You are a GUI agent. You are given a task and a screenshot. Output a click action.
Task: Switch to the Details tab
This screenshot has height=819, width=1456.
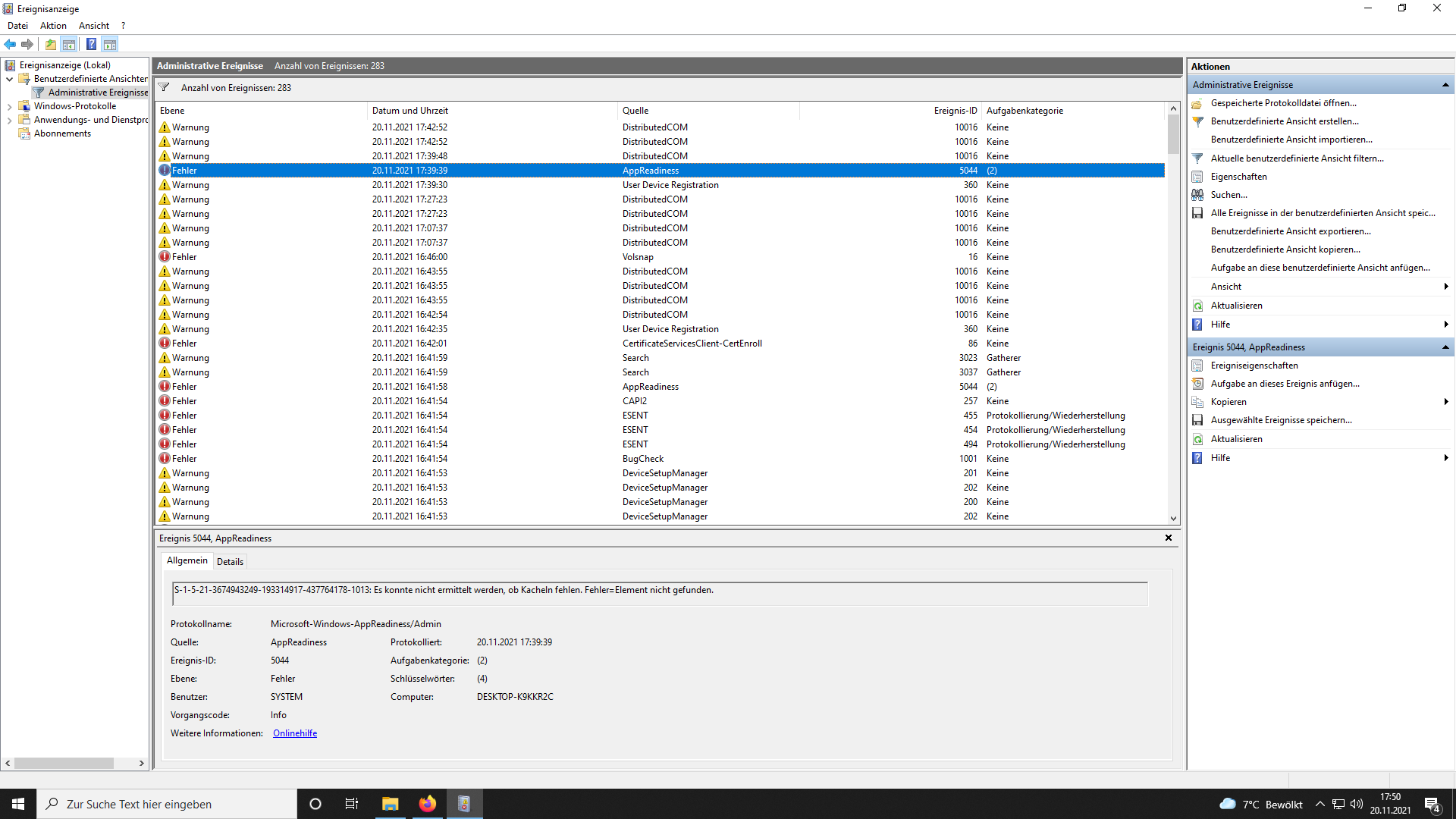(x=230, y=561)
